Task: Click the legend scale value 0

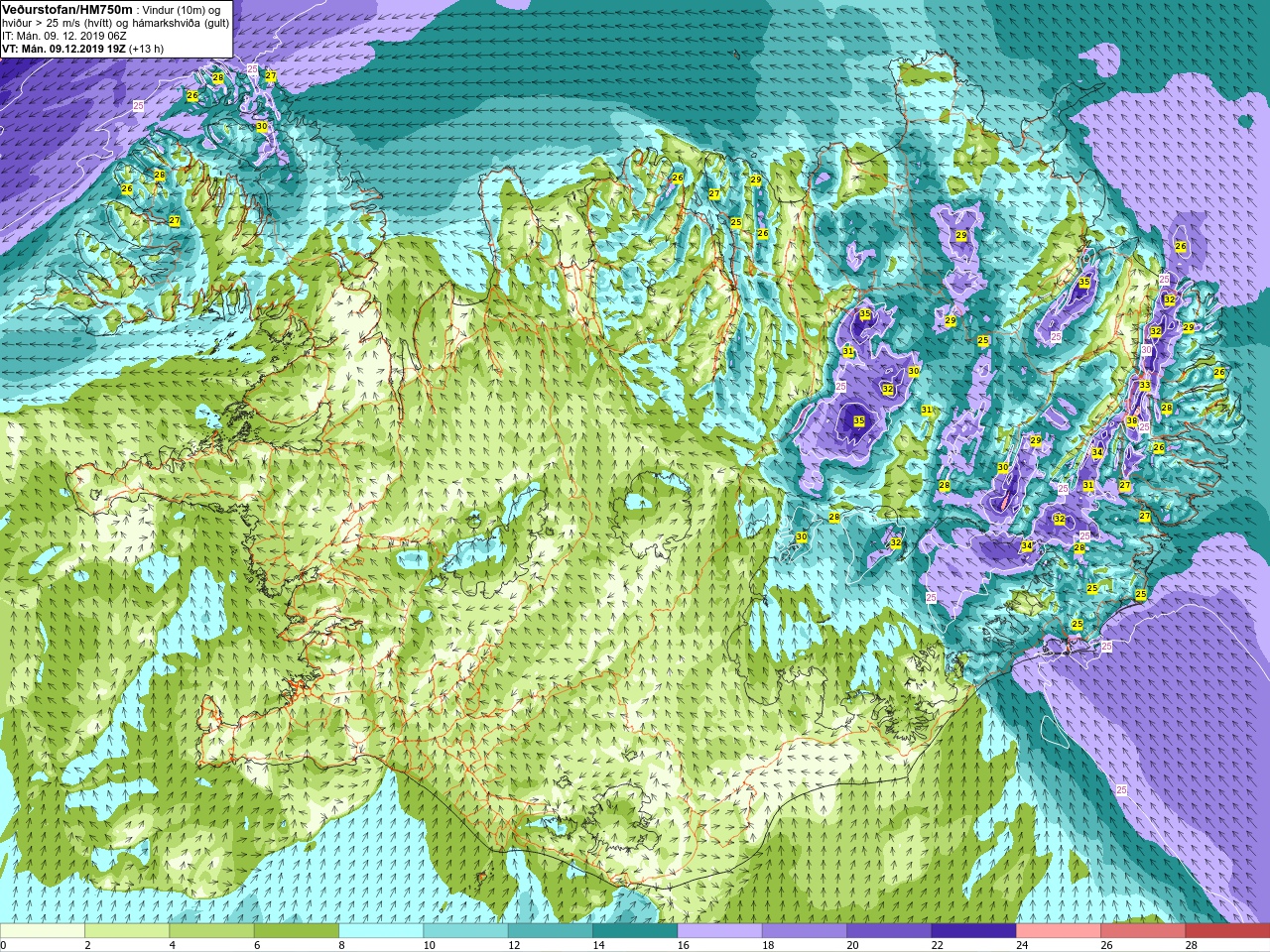Action: point(4,945)
